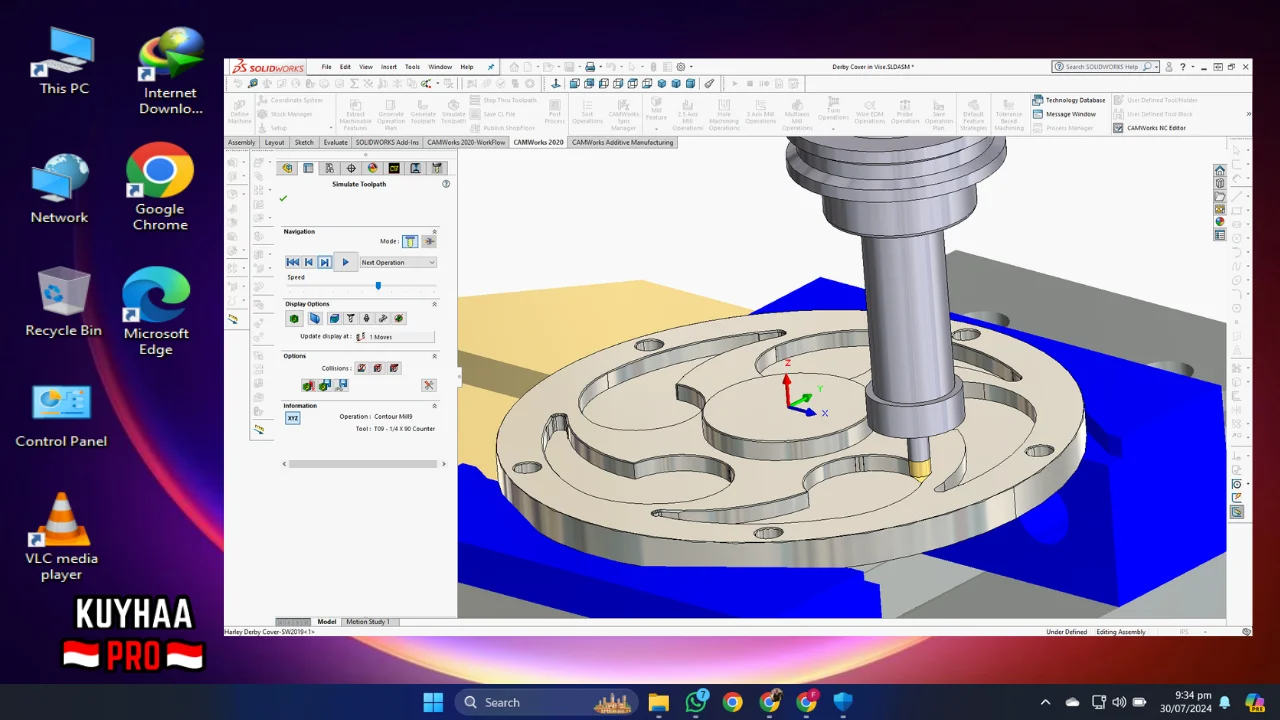The image size is (1280, 720).
Task: Open the Next Operation dropdown
Action: [398, 262]
